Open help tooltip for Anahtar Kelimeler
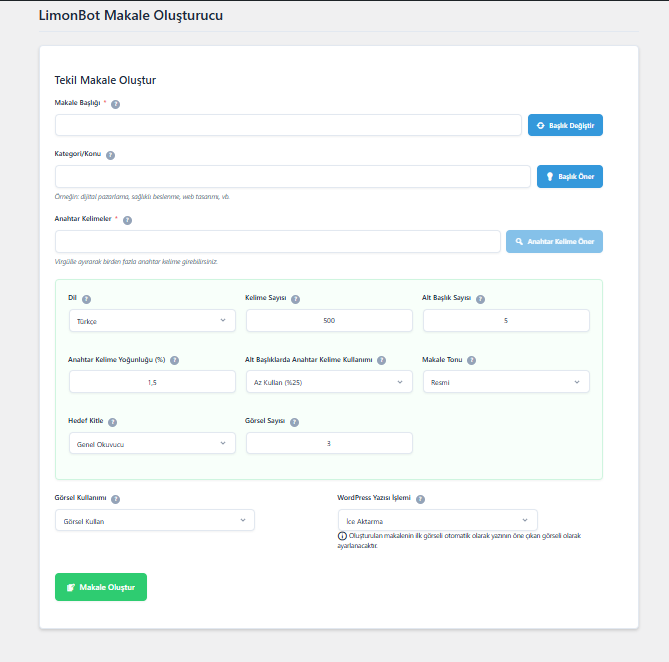 point(127,220)
